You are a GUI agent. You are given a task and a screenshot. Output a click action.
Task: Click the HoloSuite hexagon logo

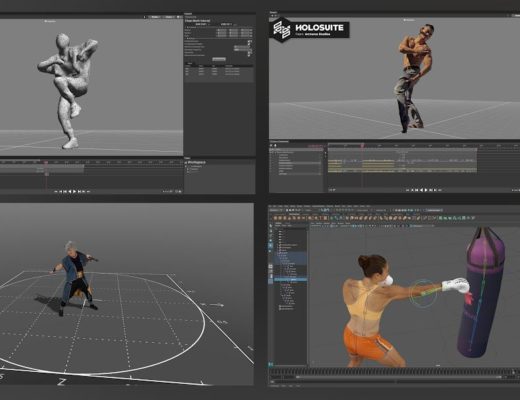(x=282, y=29)
